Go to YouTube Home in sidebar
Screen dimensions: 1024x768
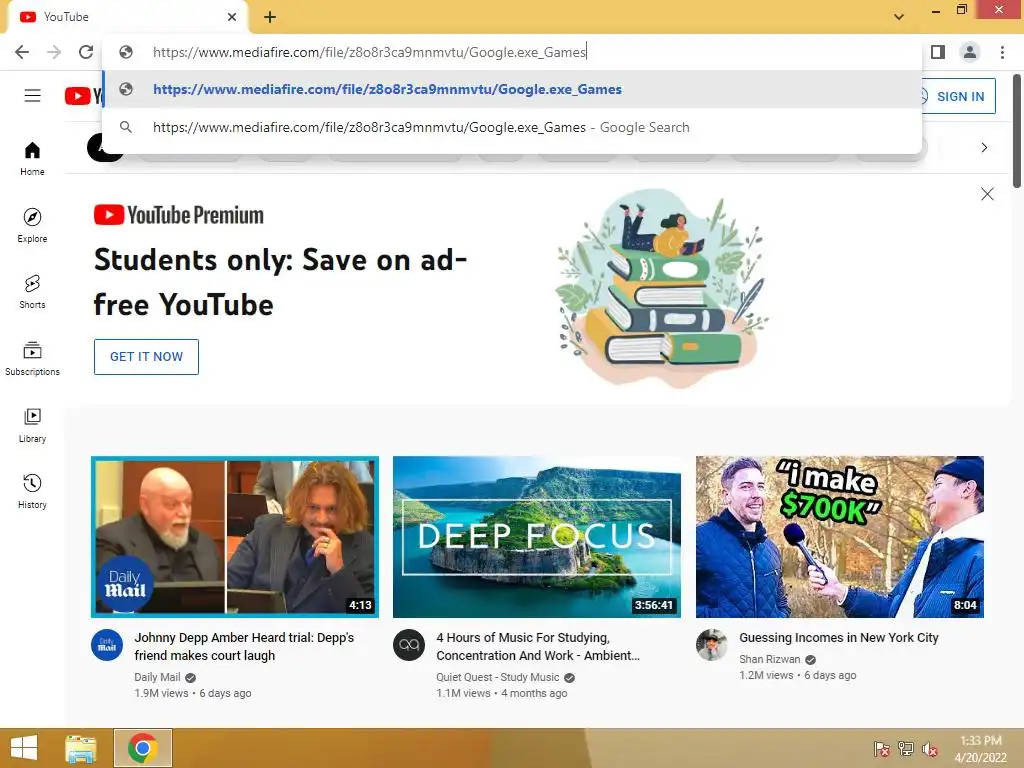(x=32, y=159)
